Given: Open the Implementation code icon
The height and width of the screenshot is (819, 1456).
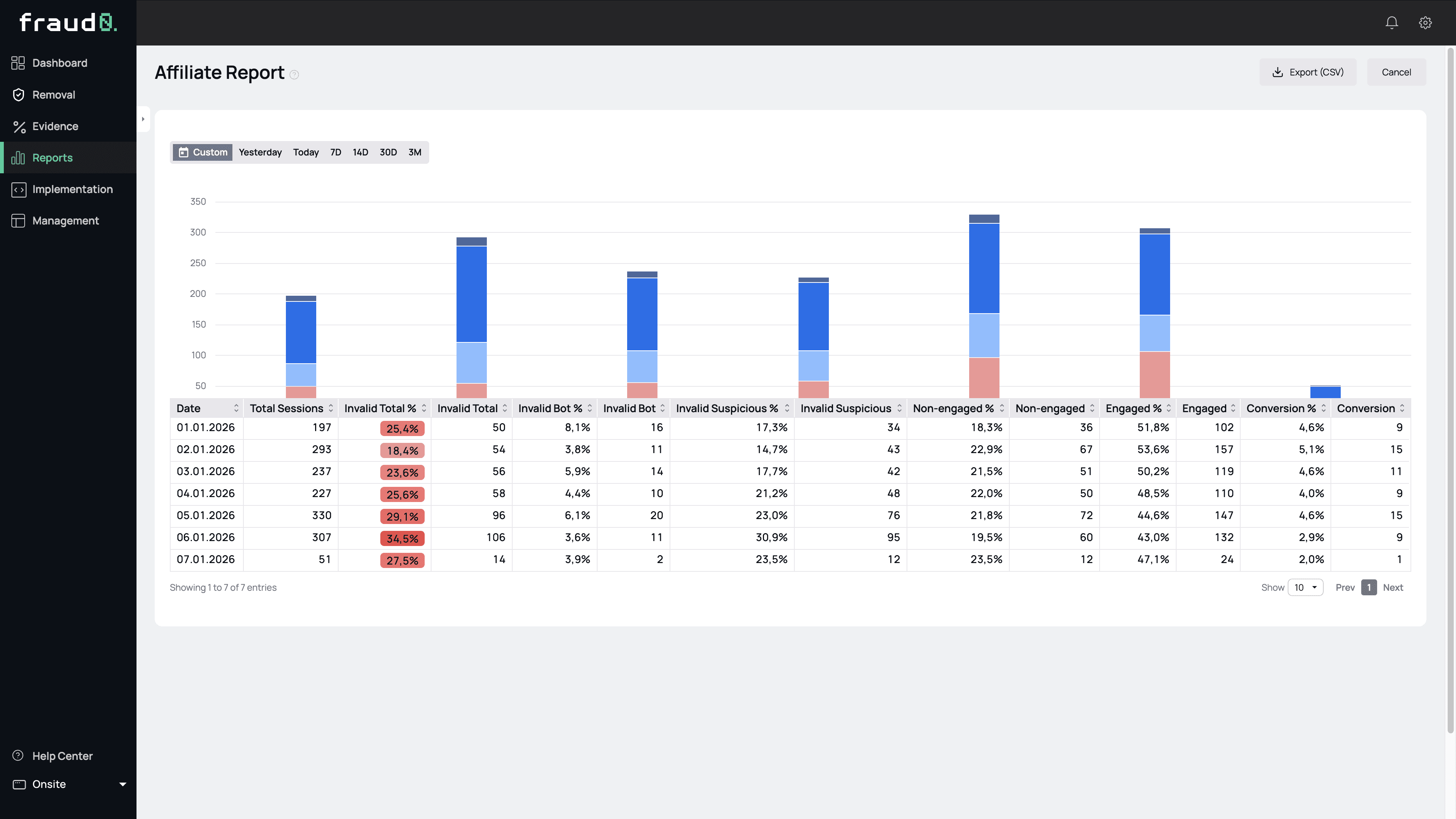Looking at the screenshot, I should point(18,189).
